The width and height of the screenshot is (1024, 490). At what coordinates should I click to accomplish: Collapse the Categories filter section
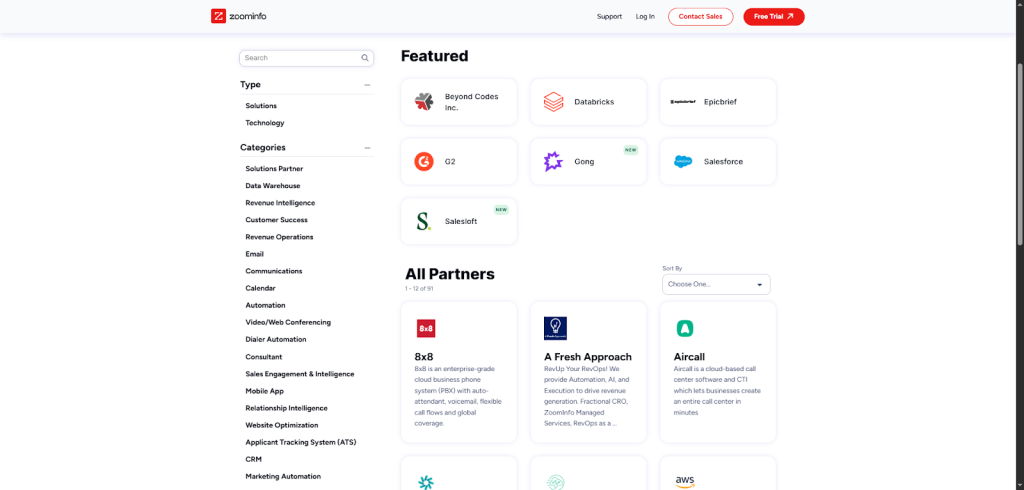point(367,148)
